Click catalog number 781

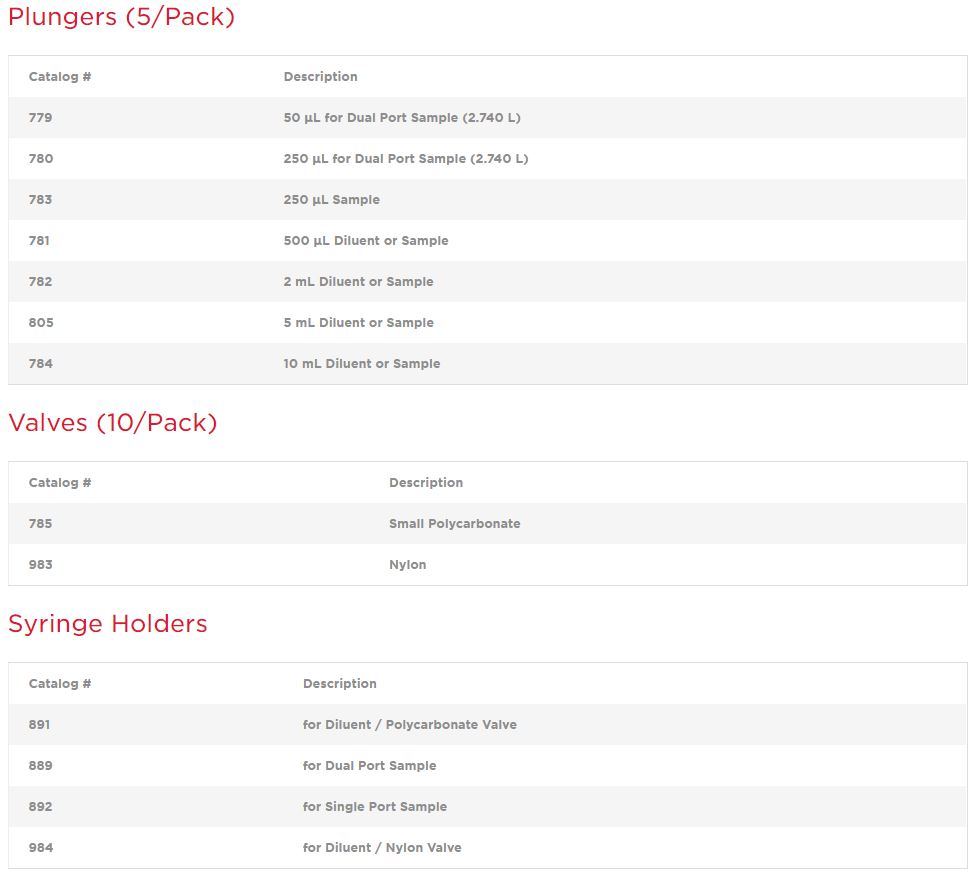[x=39, y=241]
